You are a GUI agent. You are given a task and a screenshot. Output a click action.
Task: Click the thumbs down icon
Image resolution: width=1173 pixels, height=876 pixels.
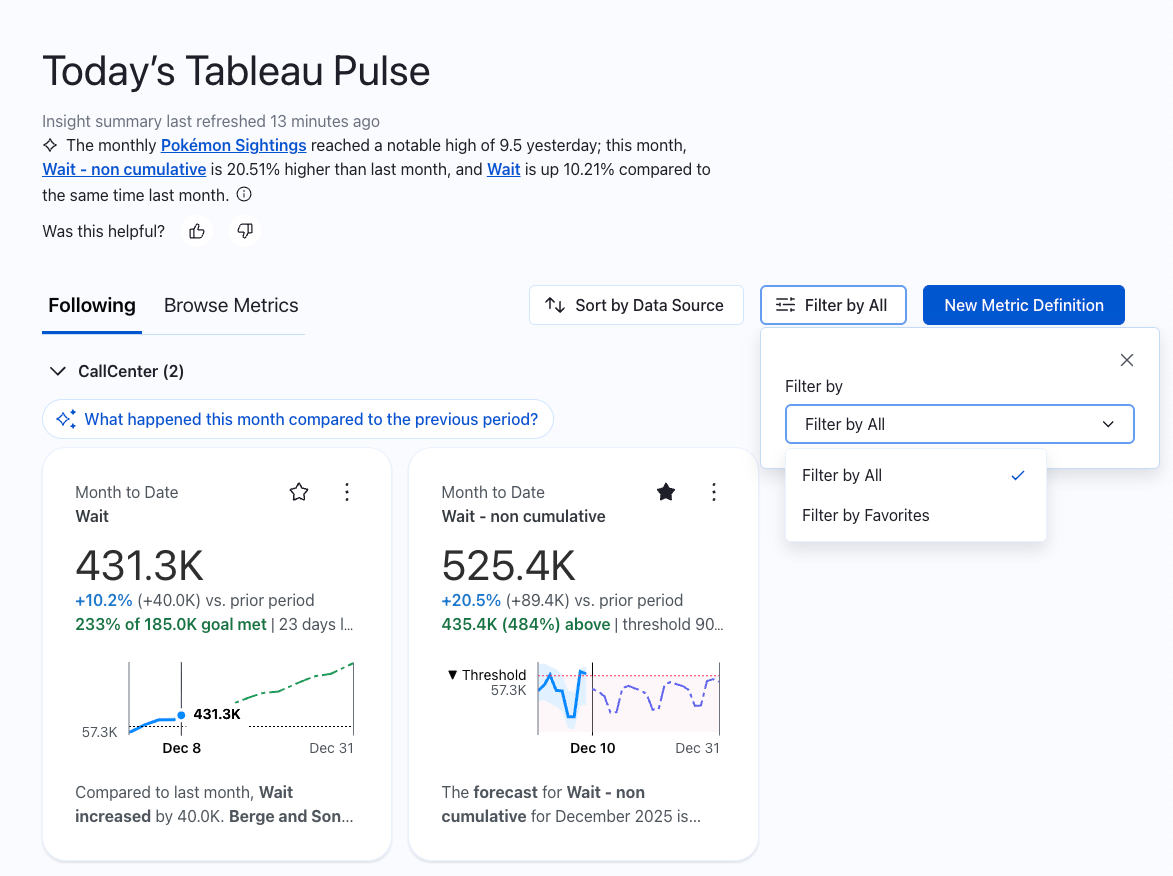245,232
